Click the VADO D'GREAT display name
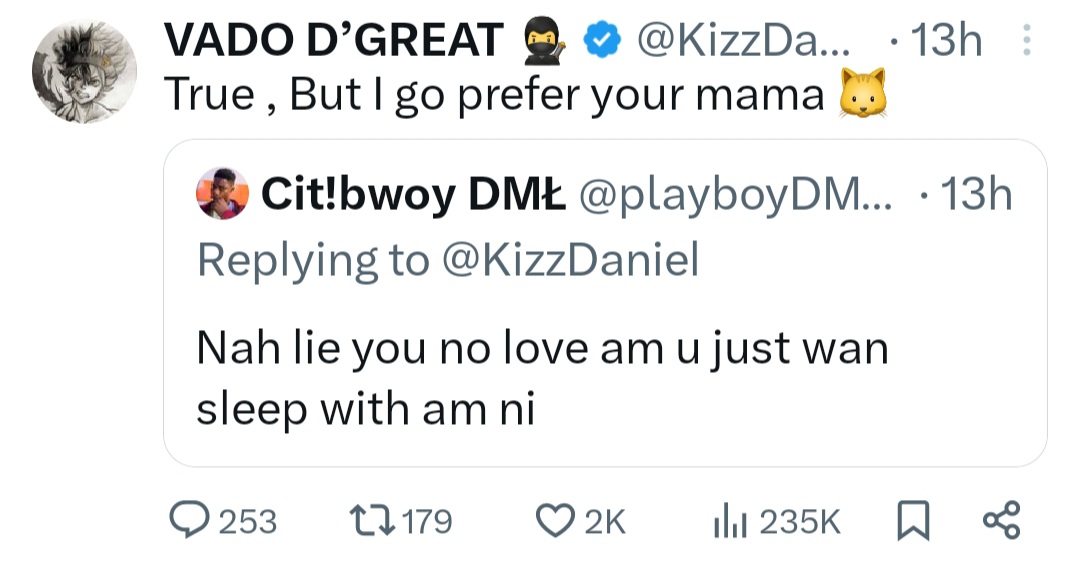Image resolution: width=1080 pixels, height=573 pixels. pyautogui.click(x=334, y=41)
